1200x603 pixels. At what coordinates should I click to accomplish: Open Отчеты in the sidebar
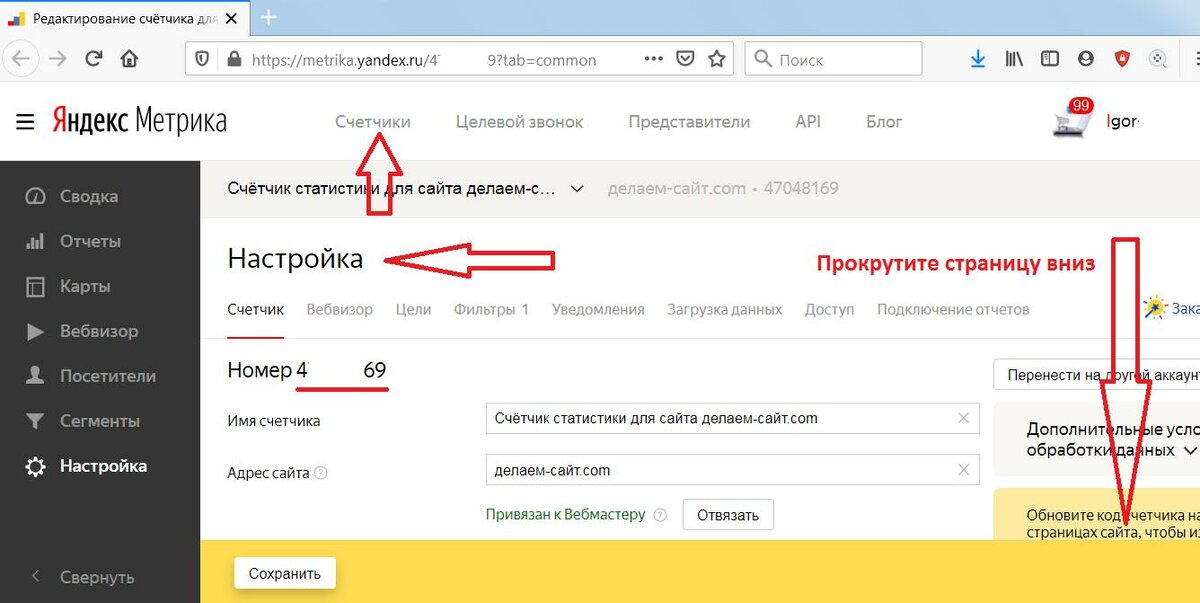pos(90,241)
